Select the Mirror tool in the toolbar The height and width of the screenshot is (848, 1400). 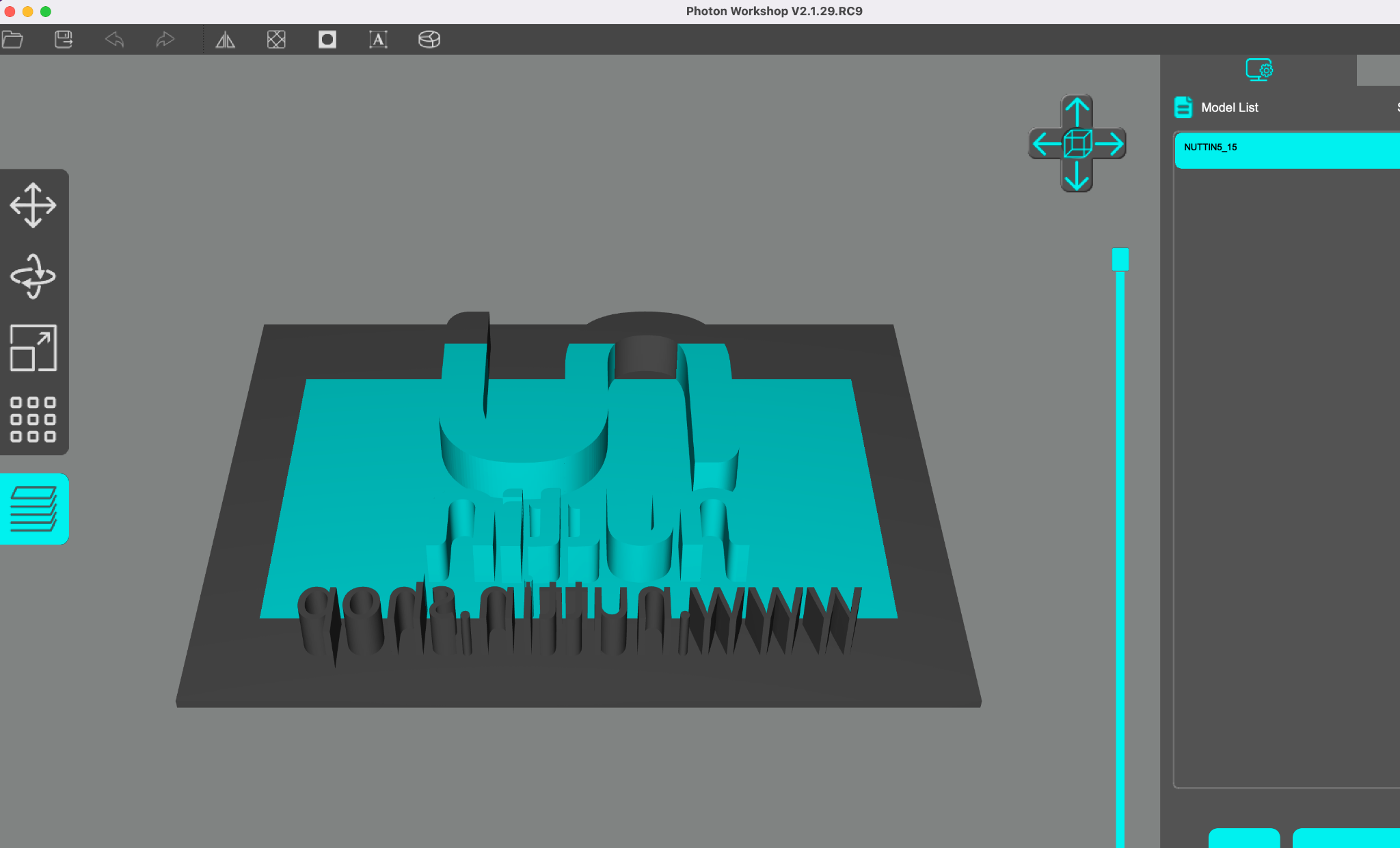[225, 40]
